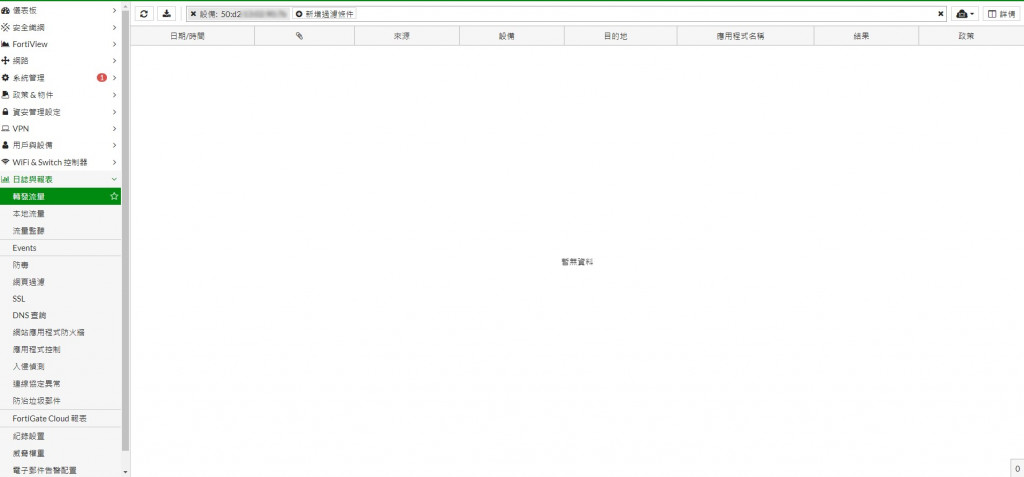This screenshot has height=477, width=1024.
Task: Expand the VPN menu chevron
Action: (114, 129)
